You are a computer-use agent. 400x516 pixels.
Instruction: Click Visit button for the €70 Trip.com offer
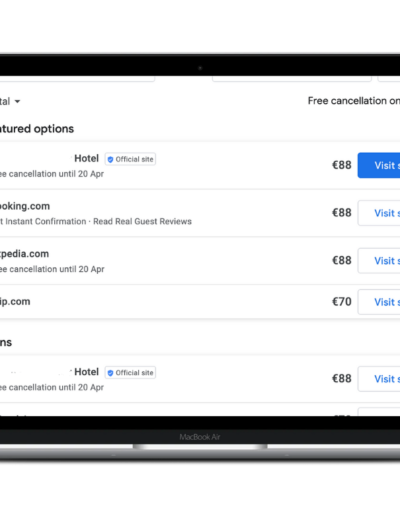pos(379,302)
